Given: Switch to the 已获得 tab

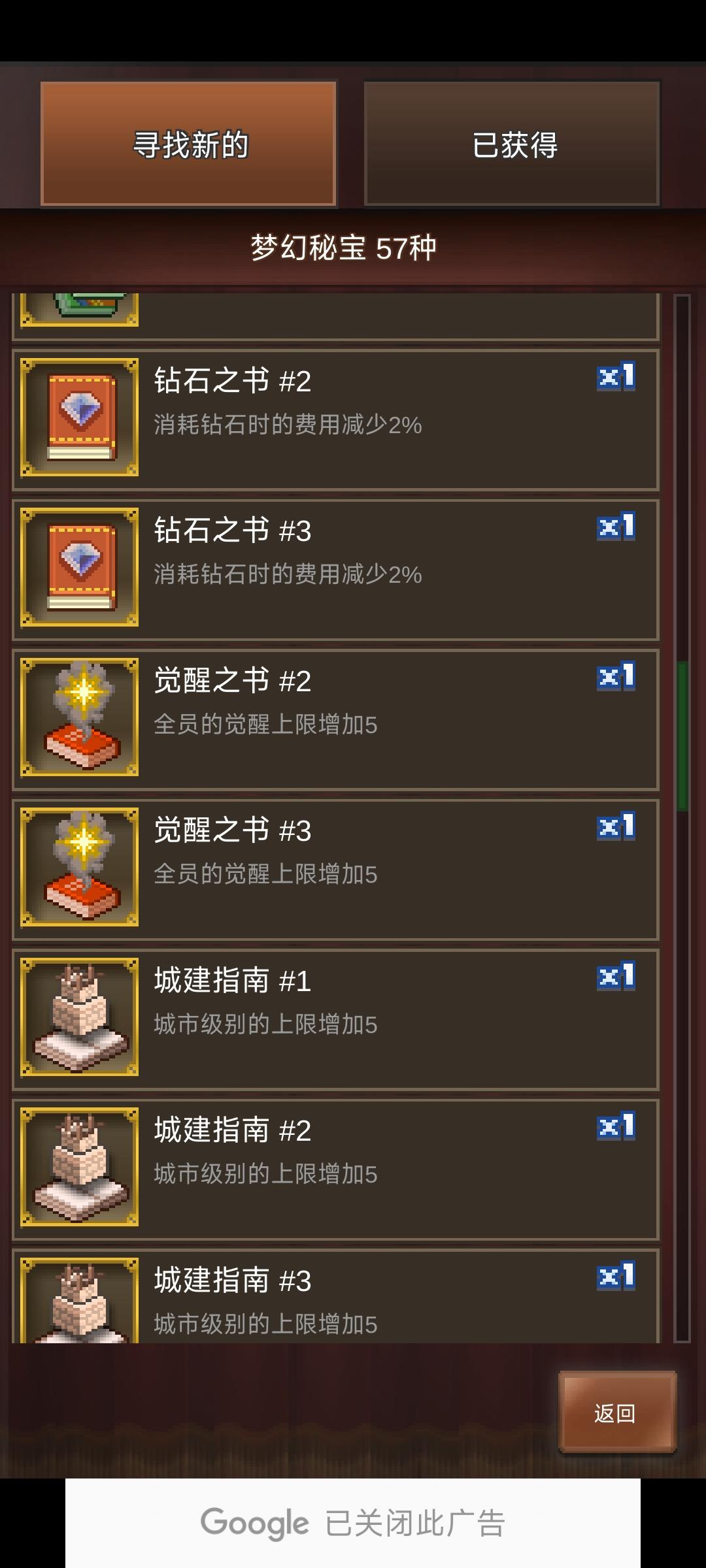Looking at the screenshot, I should (512, 144).
